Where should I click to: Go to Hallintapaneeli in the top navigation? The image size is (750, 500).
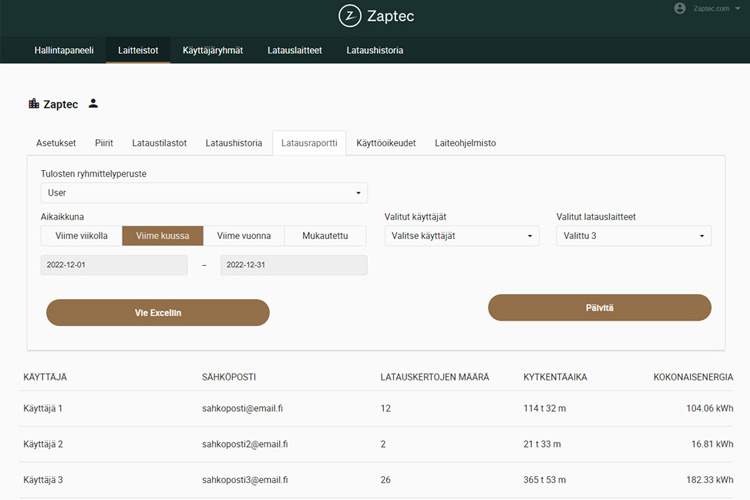(64, 50)
